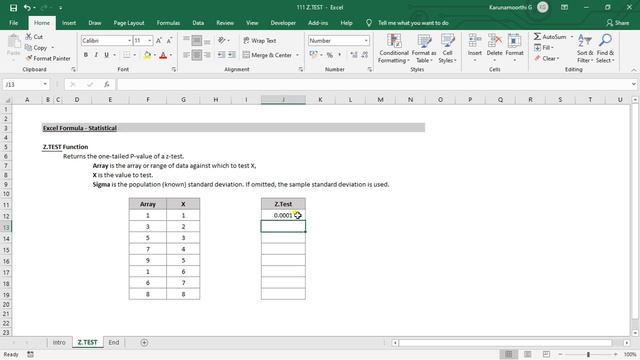Select column J header

[x=283, y=100]
